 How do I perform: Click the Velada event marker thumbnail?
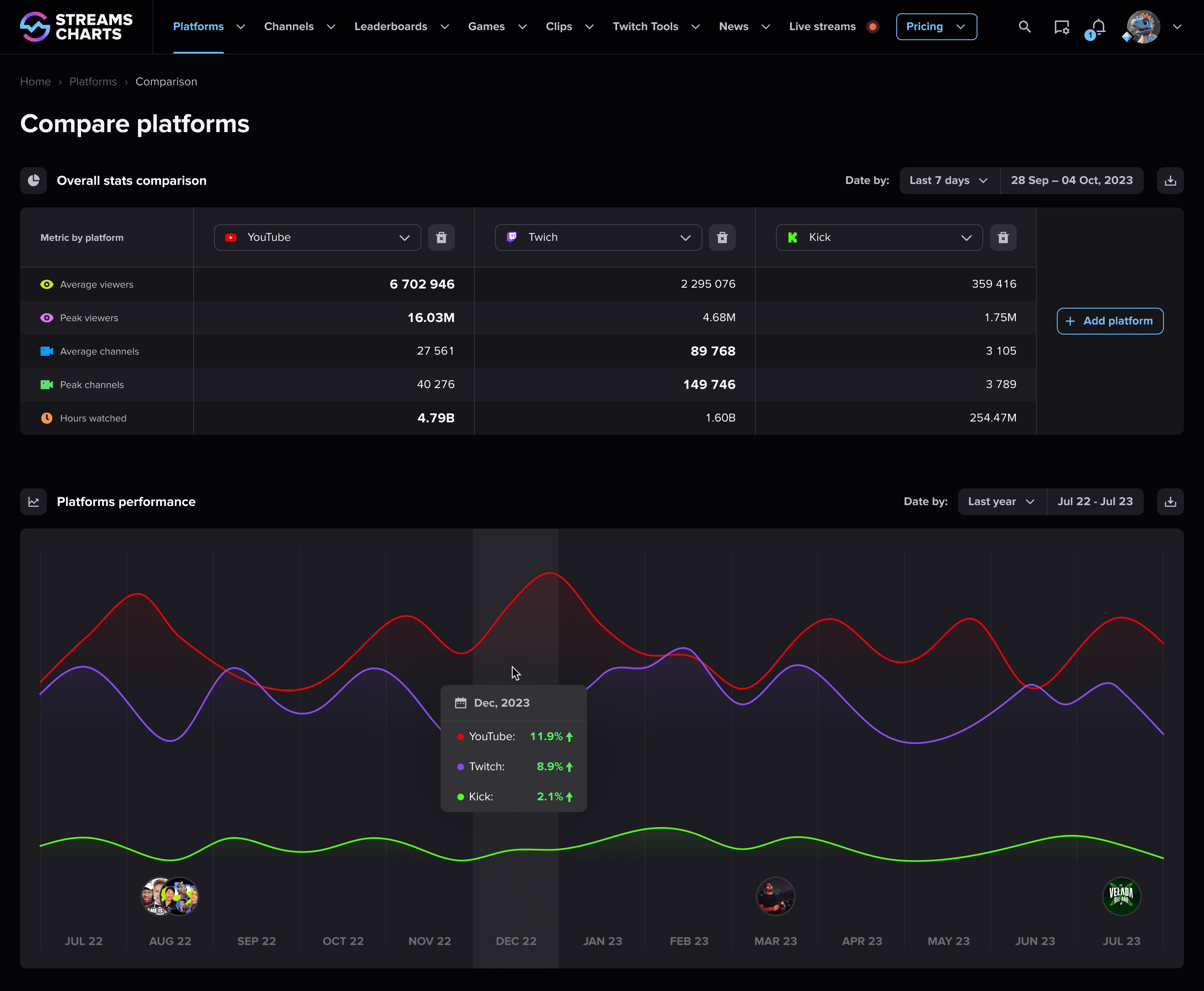coord(1121,896)
